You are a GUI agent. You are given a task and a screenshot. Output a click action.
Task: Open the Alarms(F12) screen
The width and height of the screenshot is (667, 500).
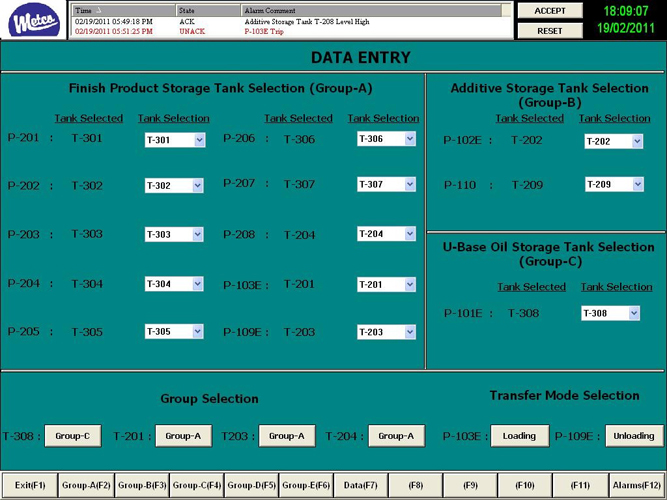click(636, 486)
